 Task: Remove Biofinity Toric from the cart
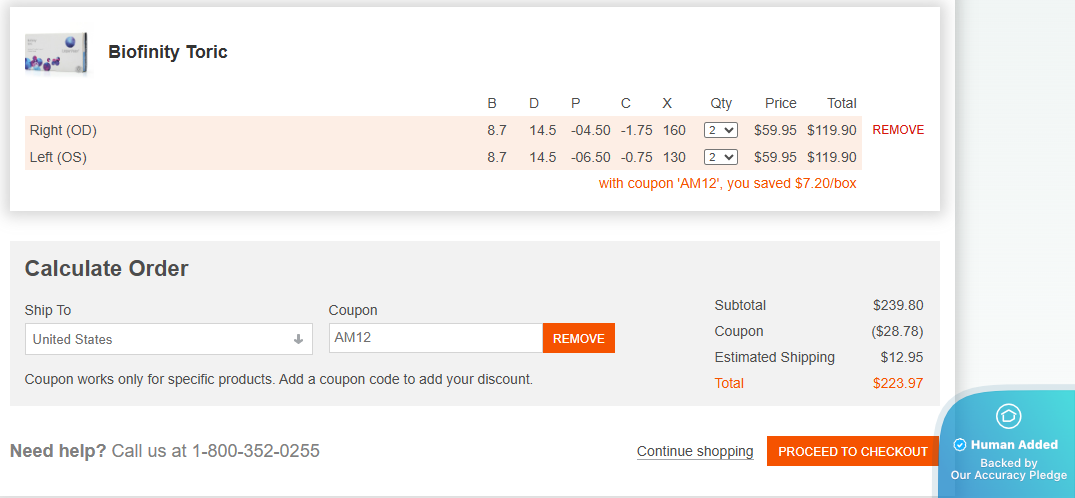[898, 130]
